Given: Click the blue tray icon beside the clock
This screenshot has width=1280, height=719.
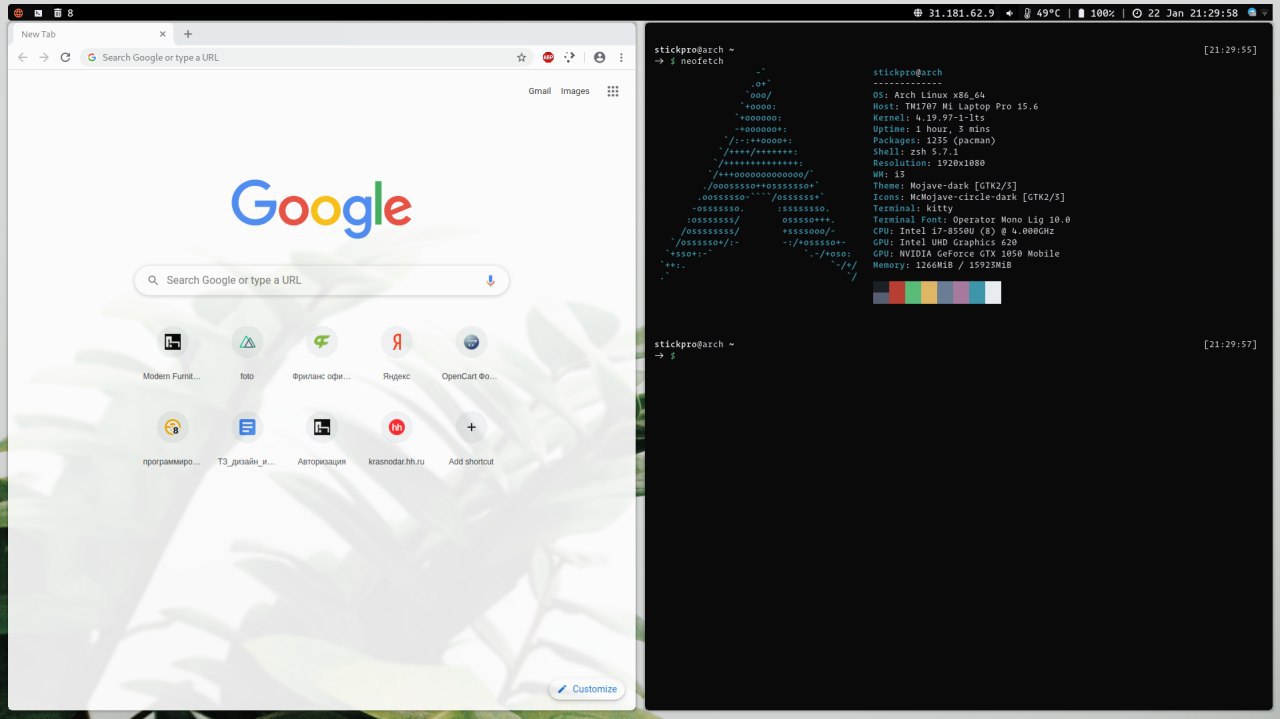Looking at the screenshot, I should point(1254,13).
